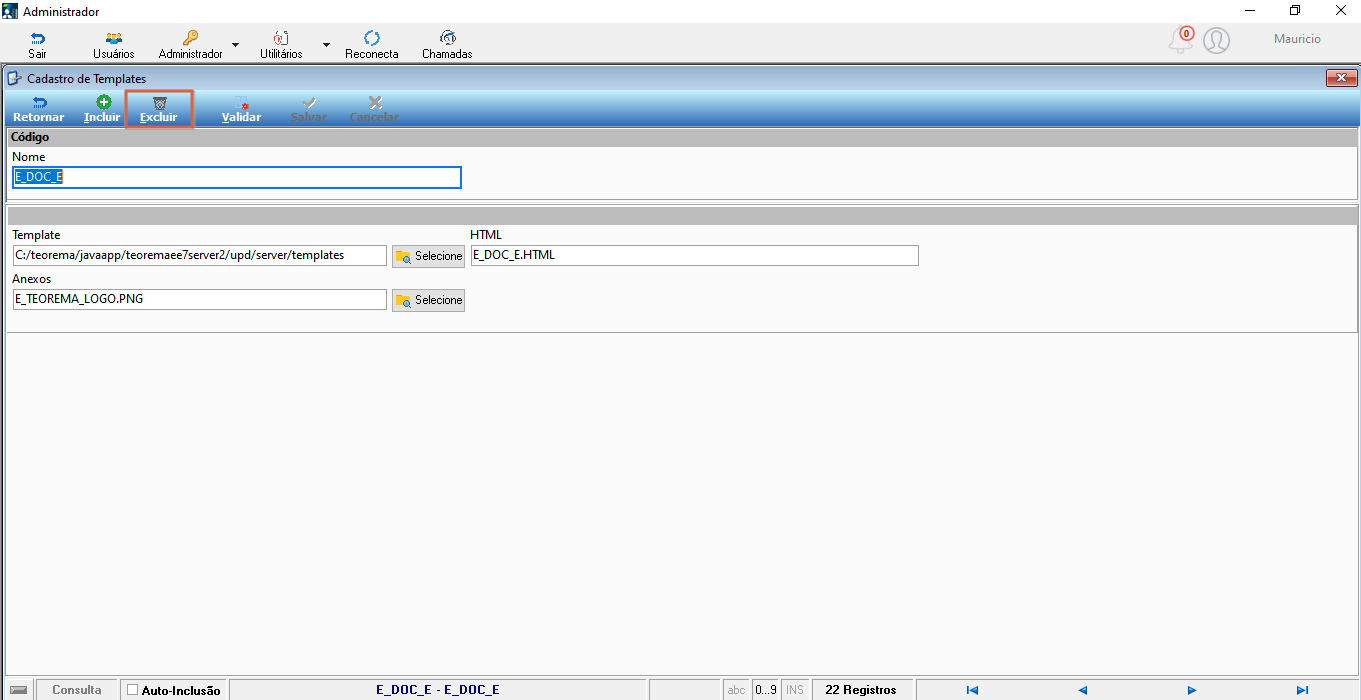1361x700 pixels.
Task: Click the 22 Registros status text
Action: pos(861,690)
